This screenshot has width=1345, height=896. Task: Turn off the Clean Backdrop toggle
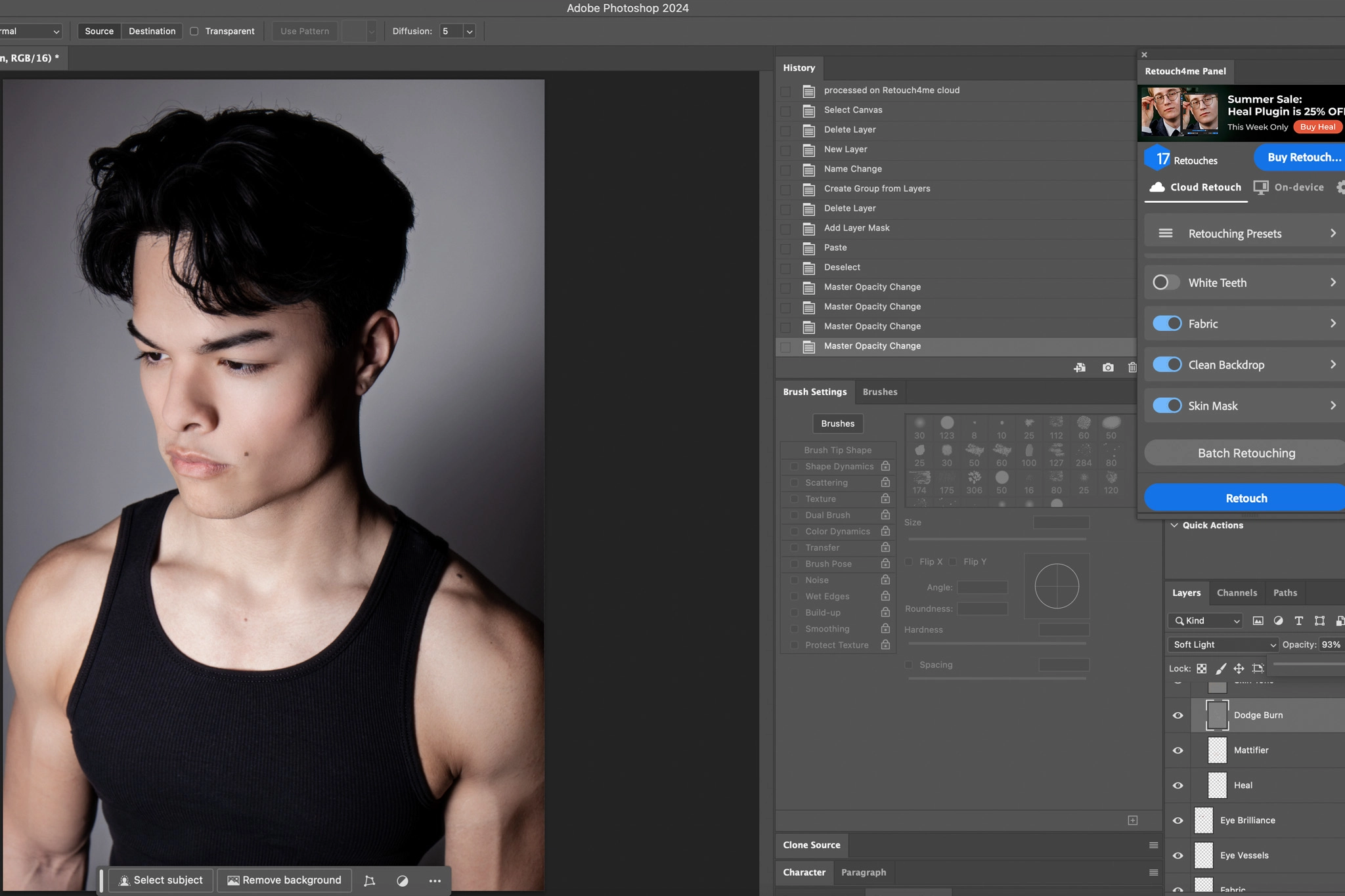click(x=1168, y=364)
